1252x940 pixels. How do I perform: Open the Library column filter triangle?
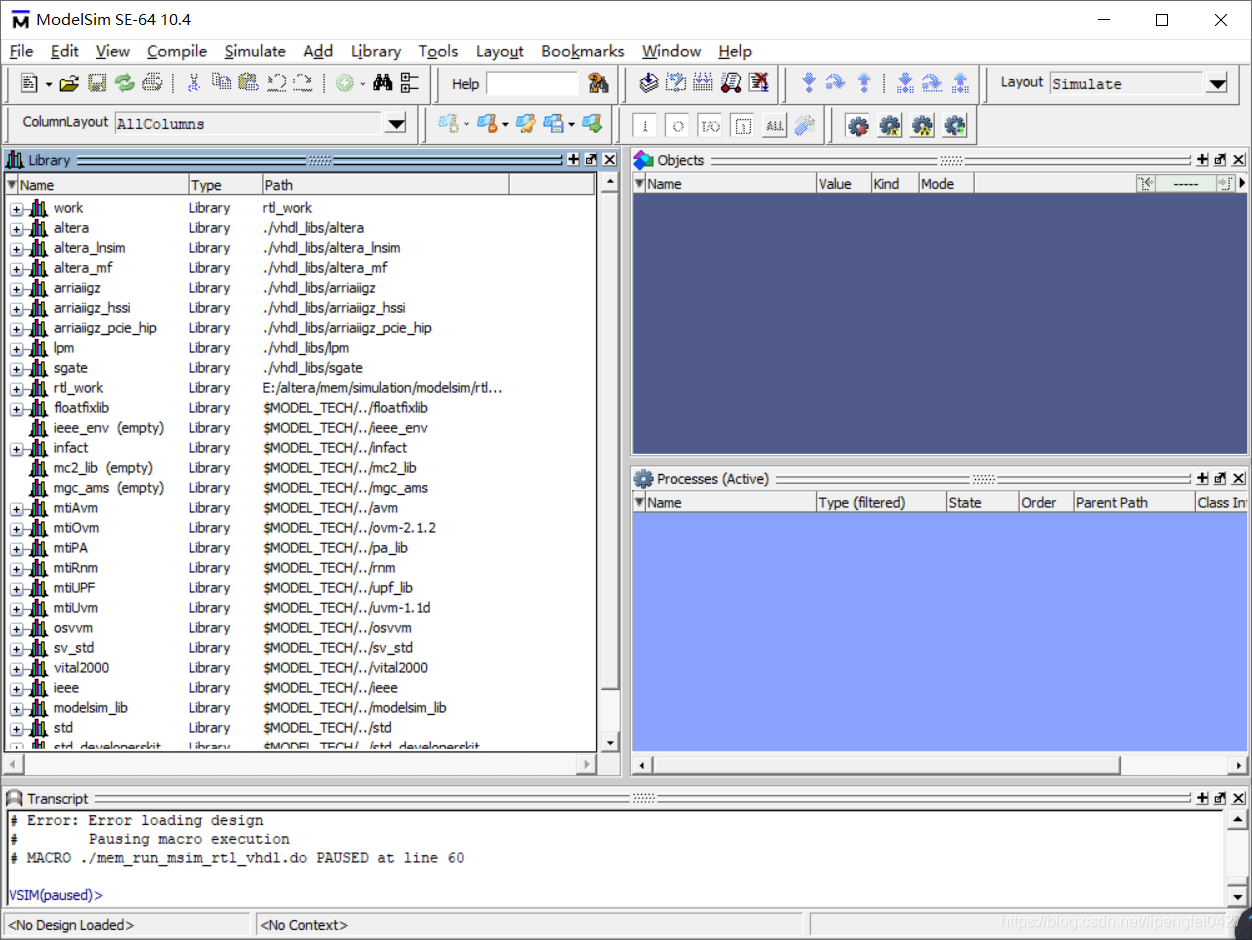[x=12, y=185]
